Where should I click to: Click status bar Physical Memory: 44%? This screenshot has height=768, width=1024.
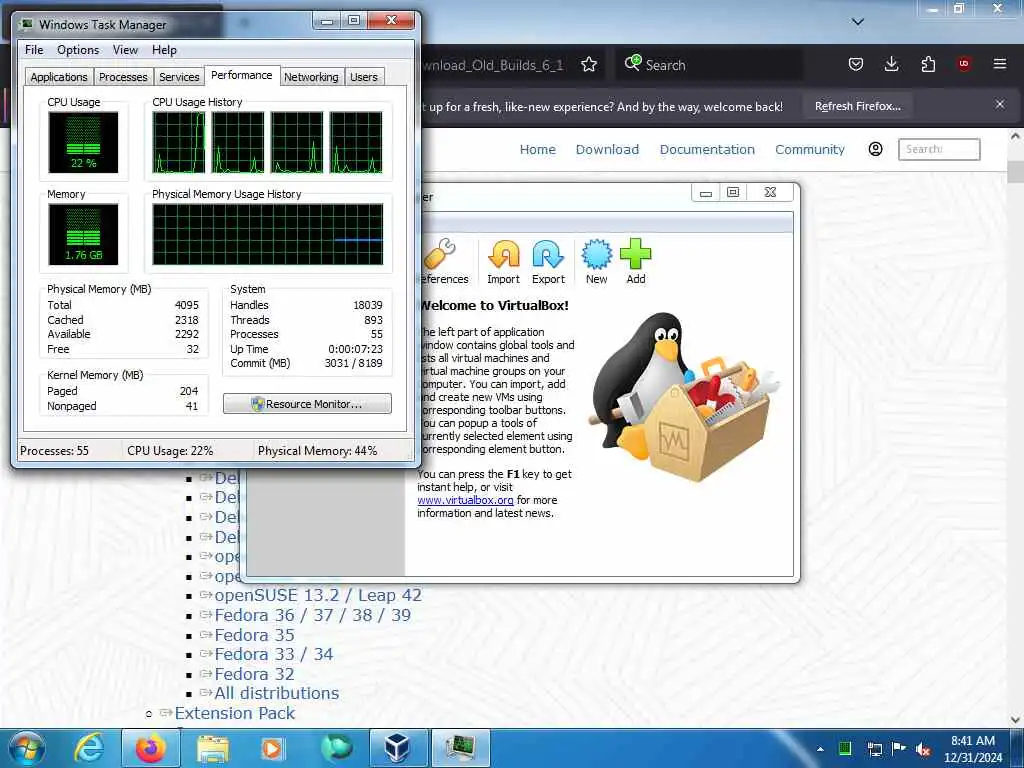tap(317, 451)
